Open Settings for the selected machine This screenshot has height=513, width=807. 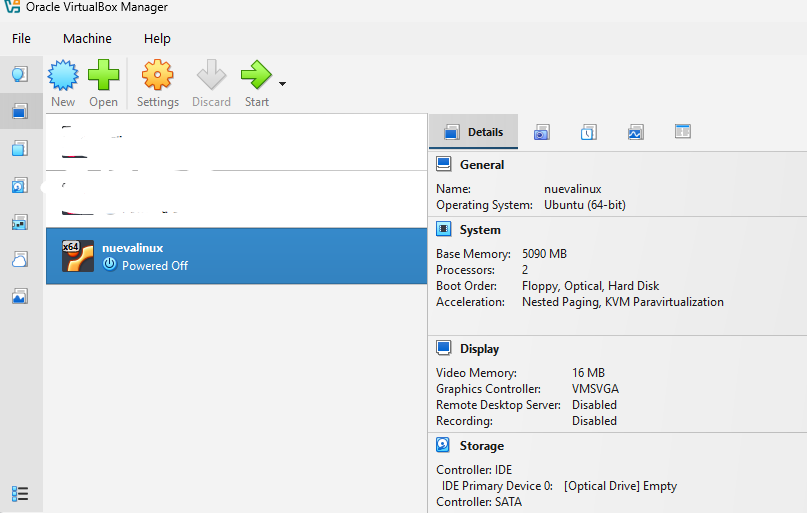tap(157, 84)
